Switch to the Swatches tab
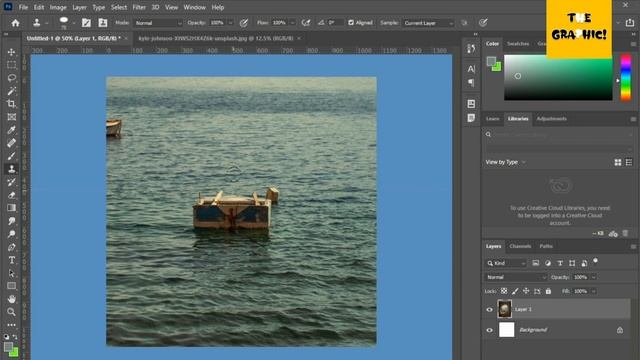The image size is (640, 360). 518,44
